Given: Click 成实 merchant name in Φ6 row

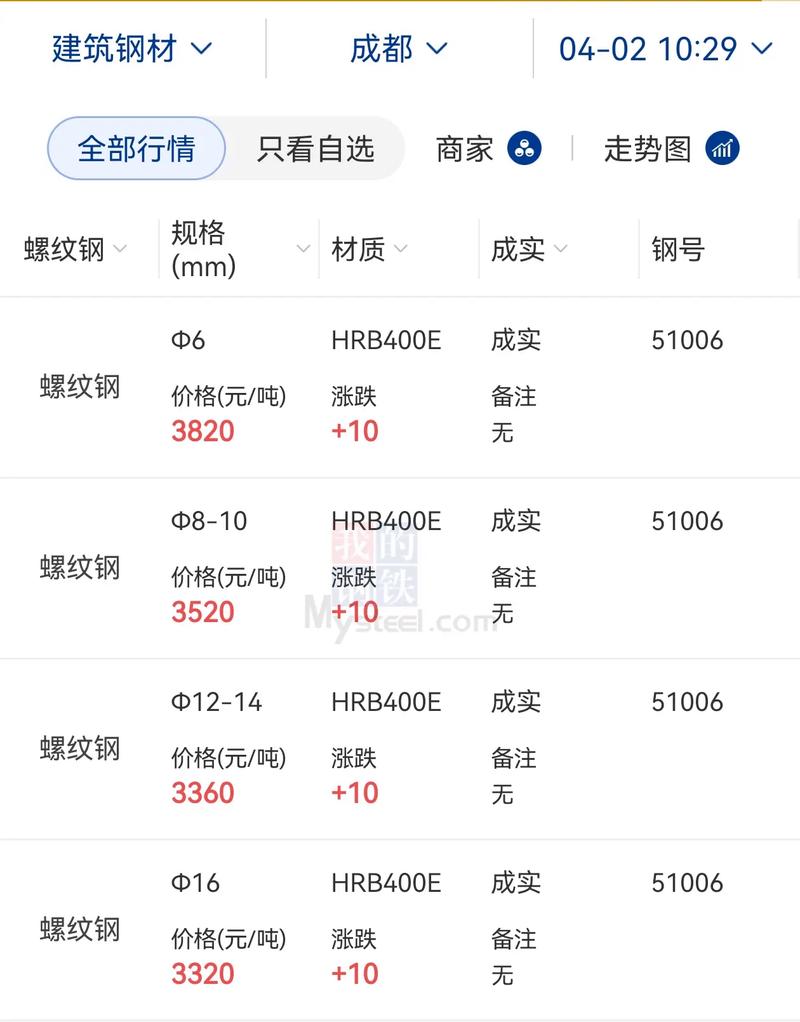Looking at the screenshot, I should [x=515, y=339].
